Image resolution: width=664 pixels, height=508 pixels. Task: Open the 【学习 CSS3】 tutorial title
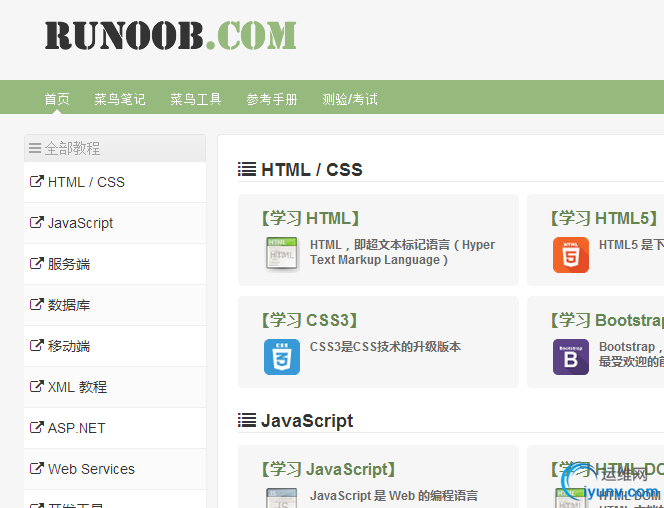[310, 320]
